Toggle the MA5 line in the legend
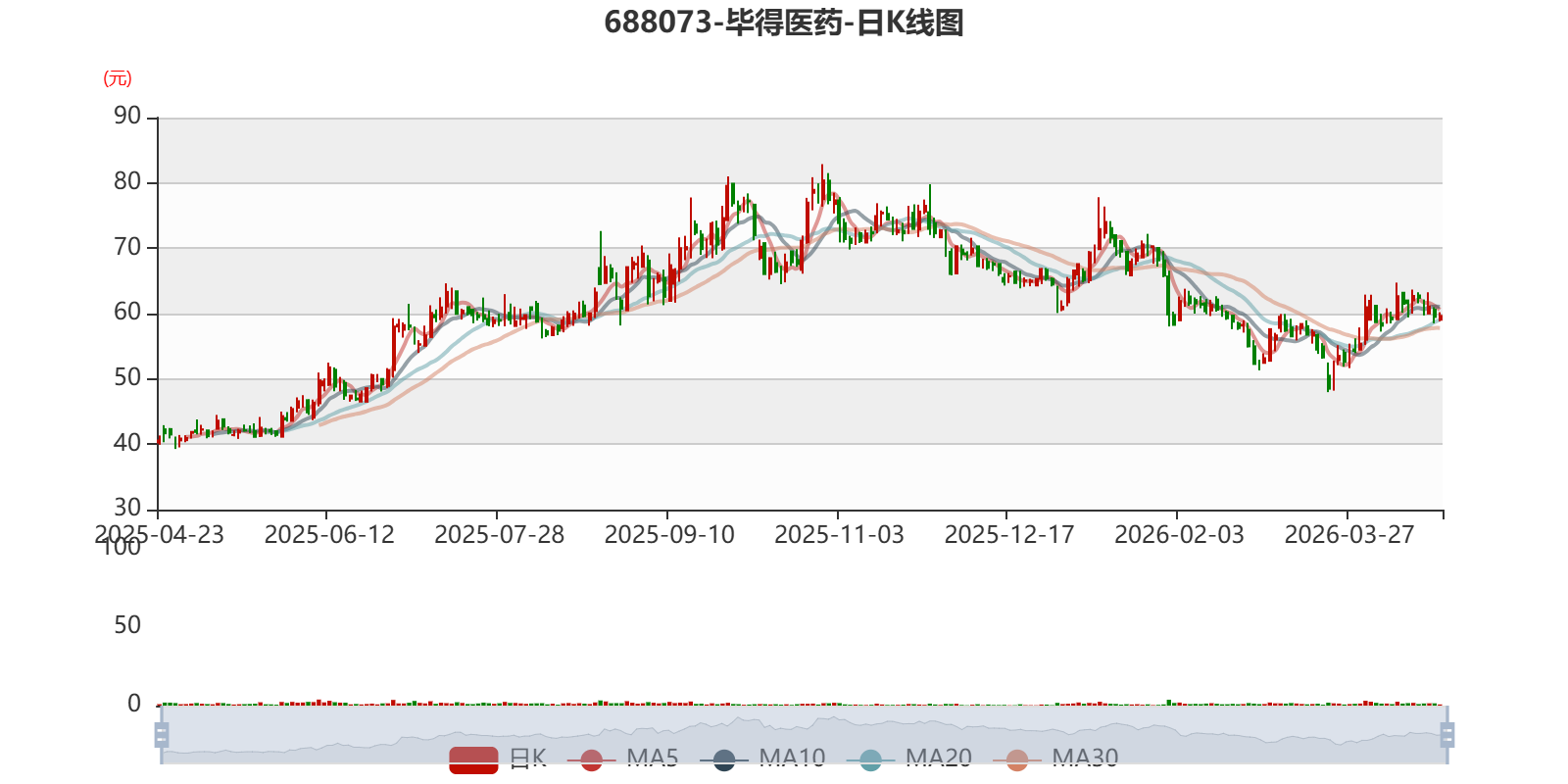 622,759
